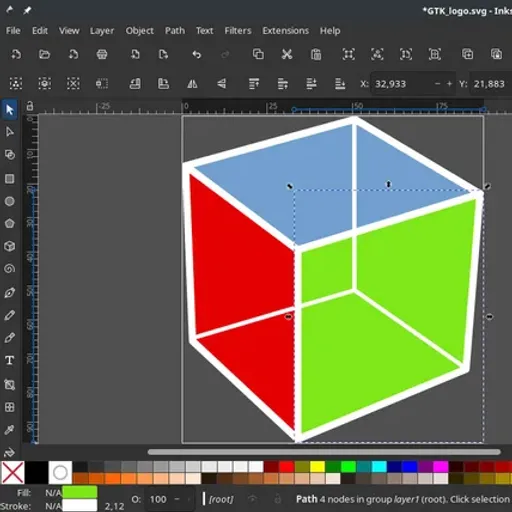Zoom to fit page
Image resolution: width=512 pixels, height=512 pixels.
[x=406, y=54]
